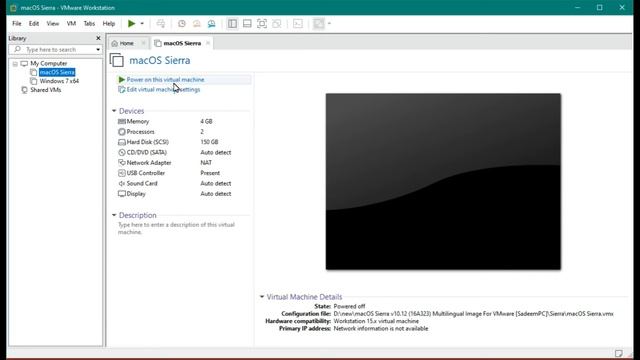Take a snapshot using the clock icon

(182, 24)
